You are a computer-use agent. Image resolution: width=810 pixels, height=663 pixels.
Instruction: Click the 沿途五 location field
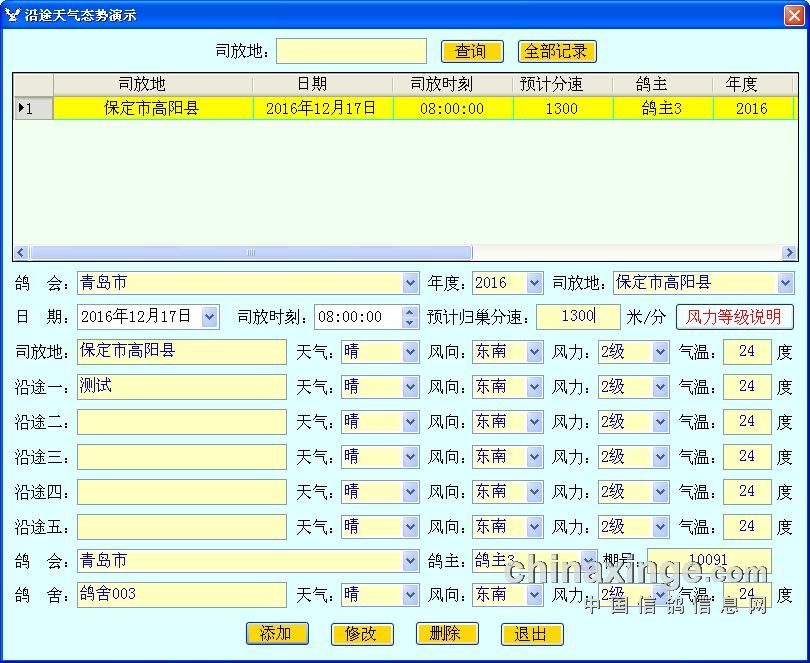point(182,527)
